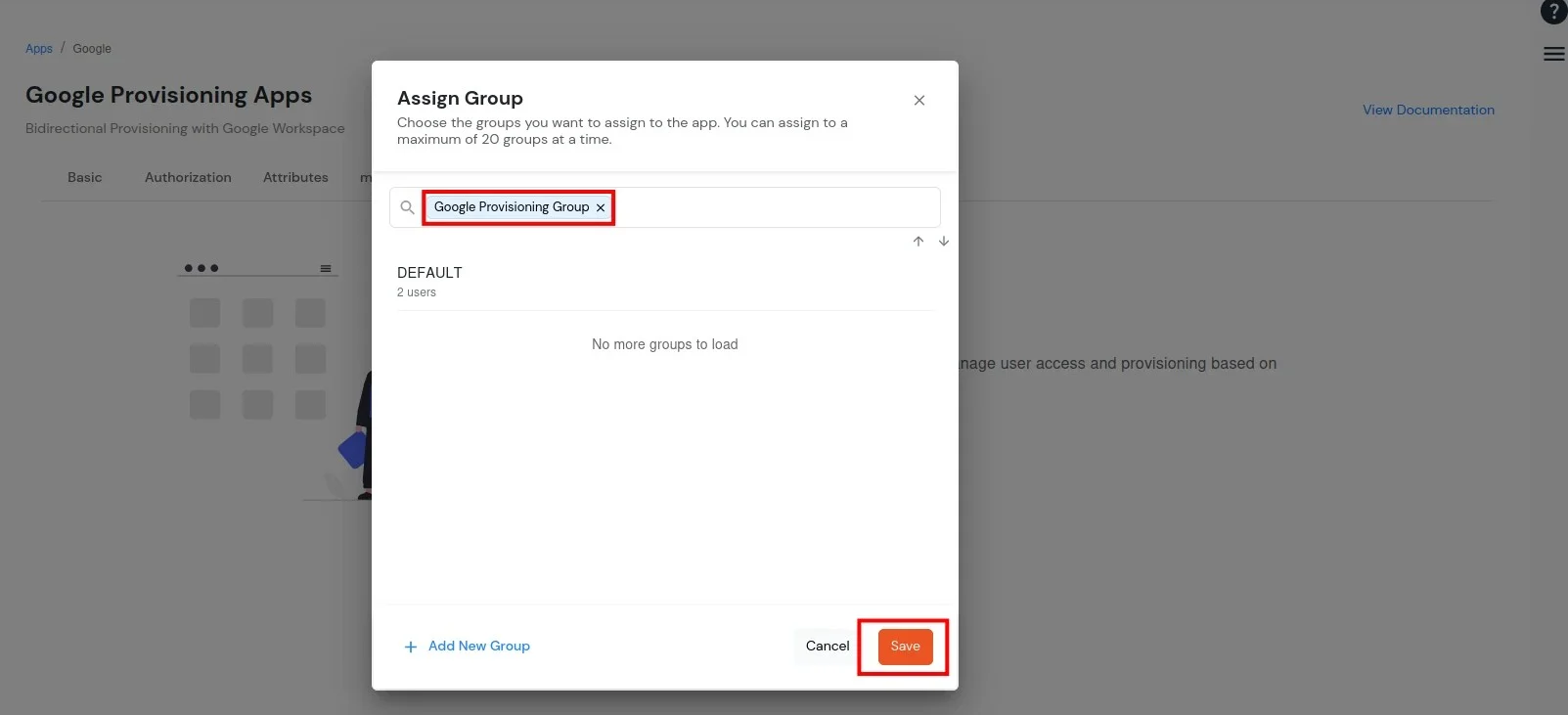This screenshot has width=1568, height=715.
Task: Sort groups descending with down arrow
Action: [x=944, y=241]
